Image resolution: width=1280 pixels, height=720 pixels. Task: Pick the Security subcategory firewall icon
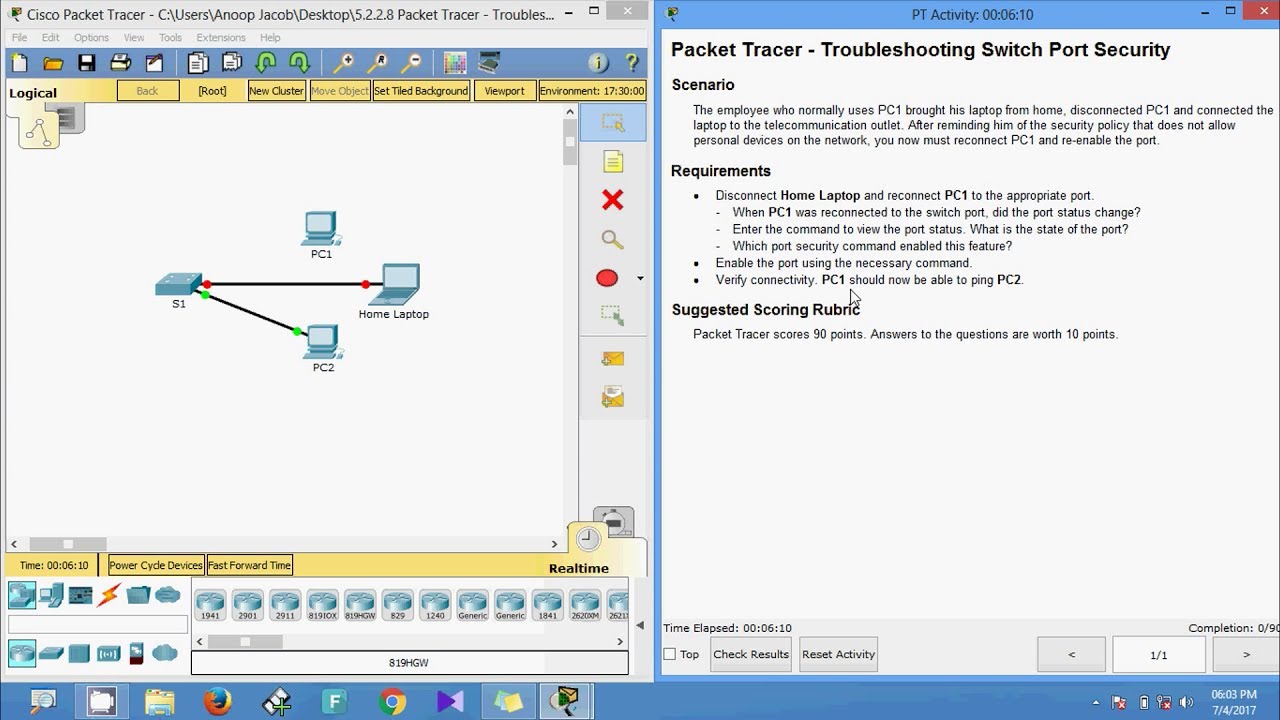(x=137, y=654)
